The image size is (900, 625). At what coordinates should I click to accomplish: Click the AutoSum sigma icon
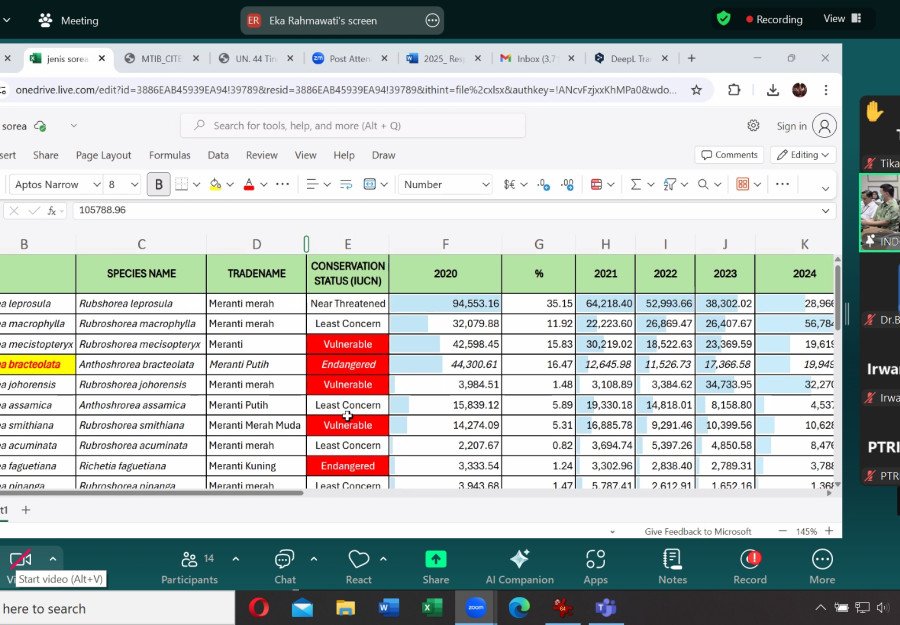coord(635,185)
